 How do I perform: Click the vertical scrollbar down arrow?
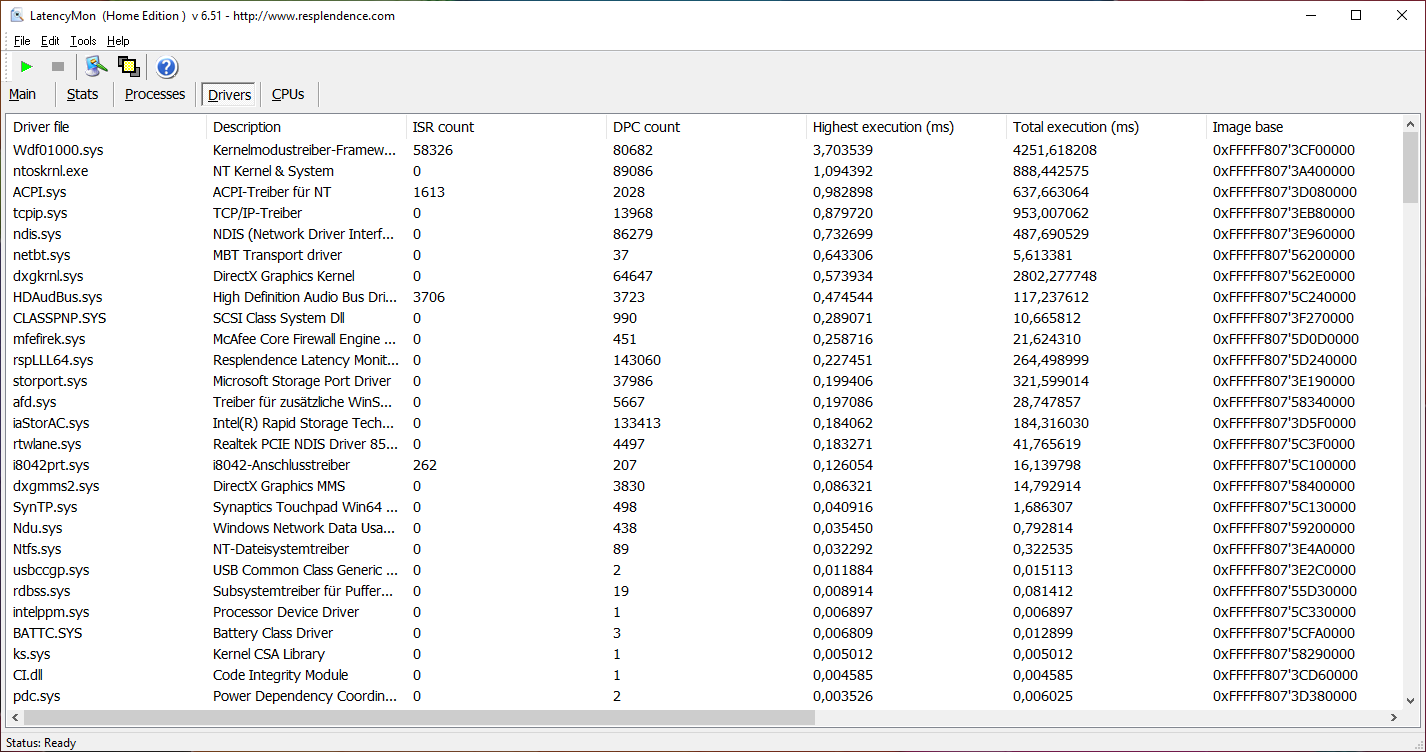click(x=1410, y=701)
